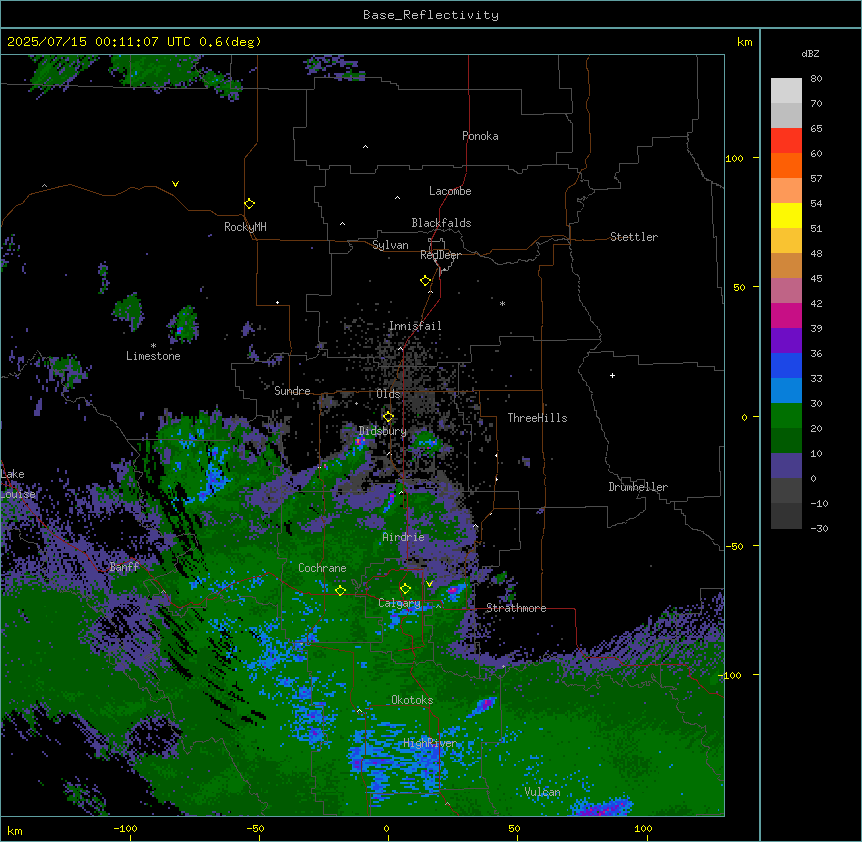This screenshot has width=862, height=842.
Task: Click the Vulcan label
Action: (543, 792)
